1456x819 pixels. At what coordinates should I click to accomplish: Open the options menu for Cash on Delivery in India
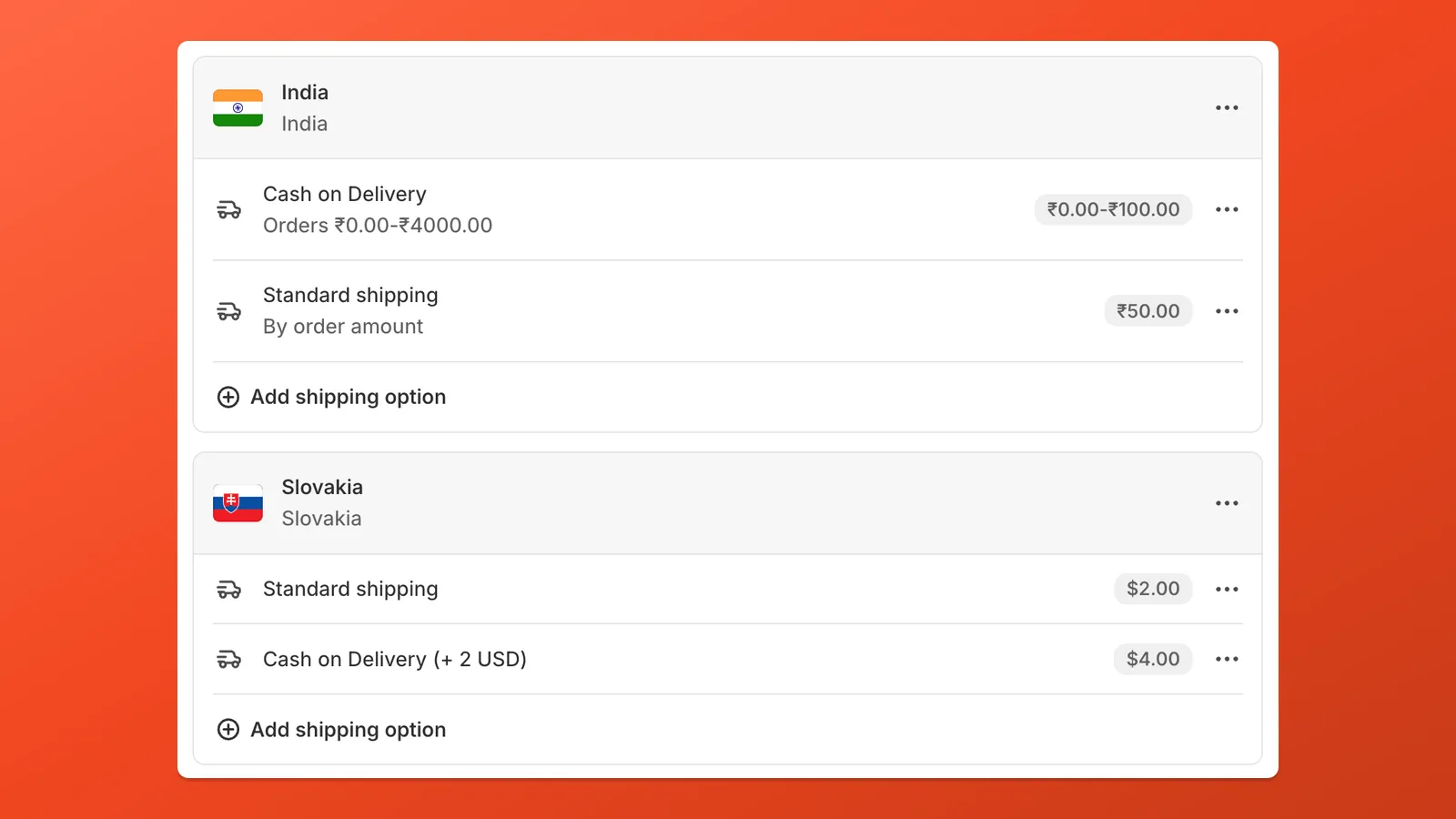point(1227,209)
